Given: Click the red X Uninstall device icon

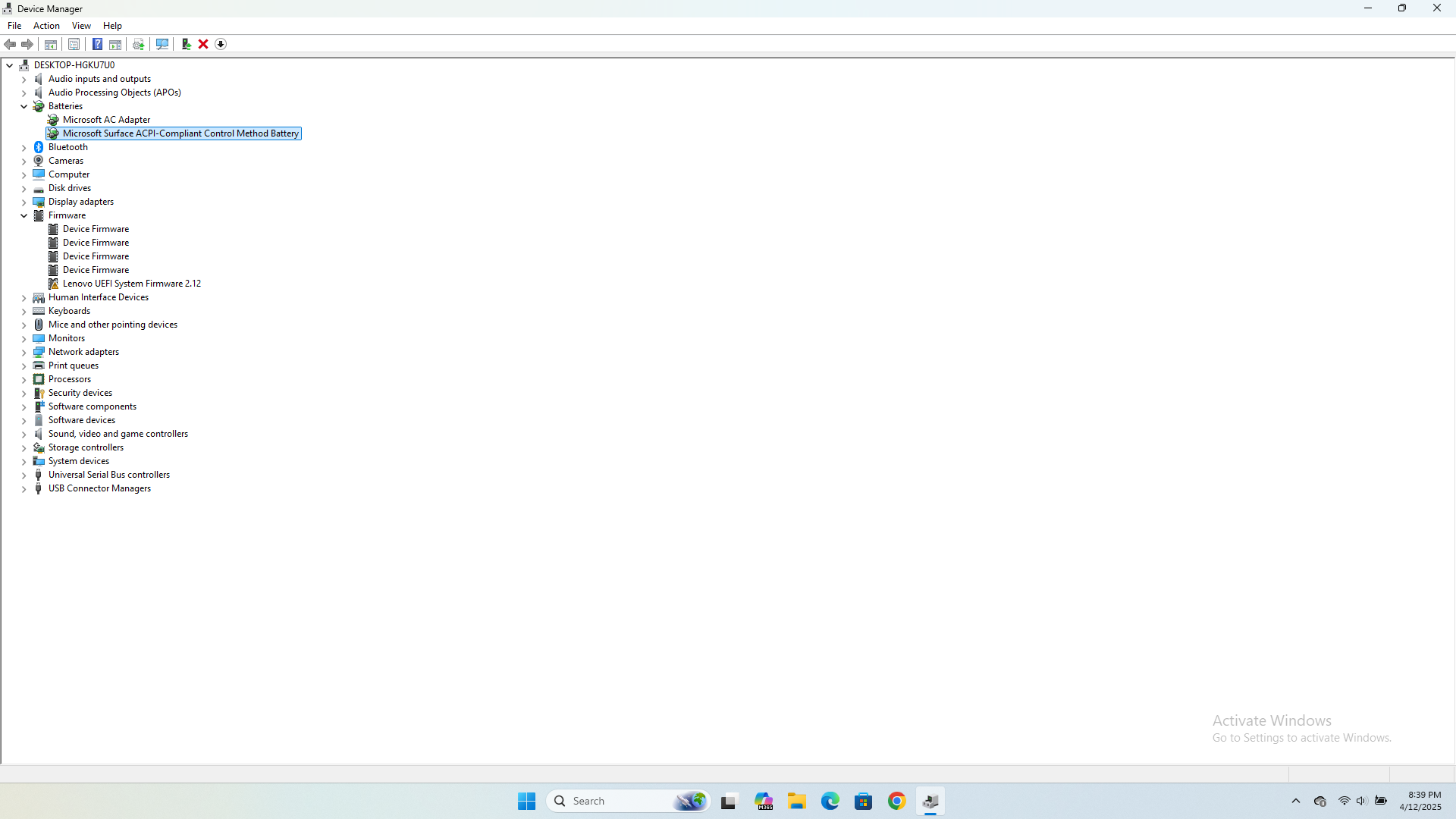Looking at the screenshot, I should 203,44.
